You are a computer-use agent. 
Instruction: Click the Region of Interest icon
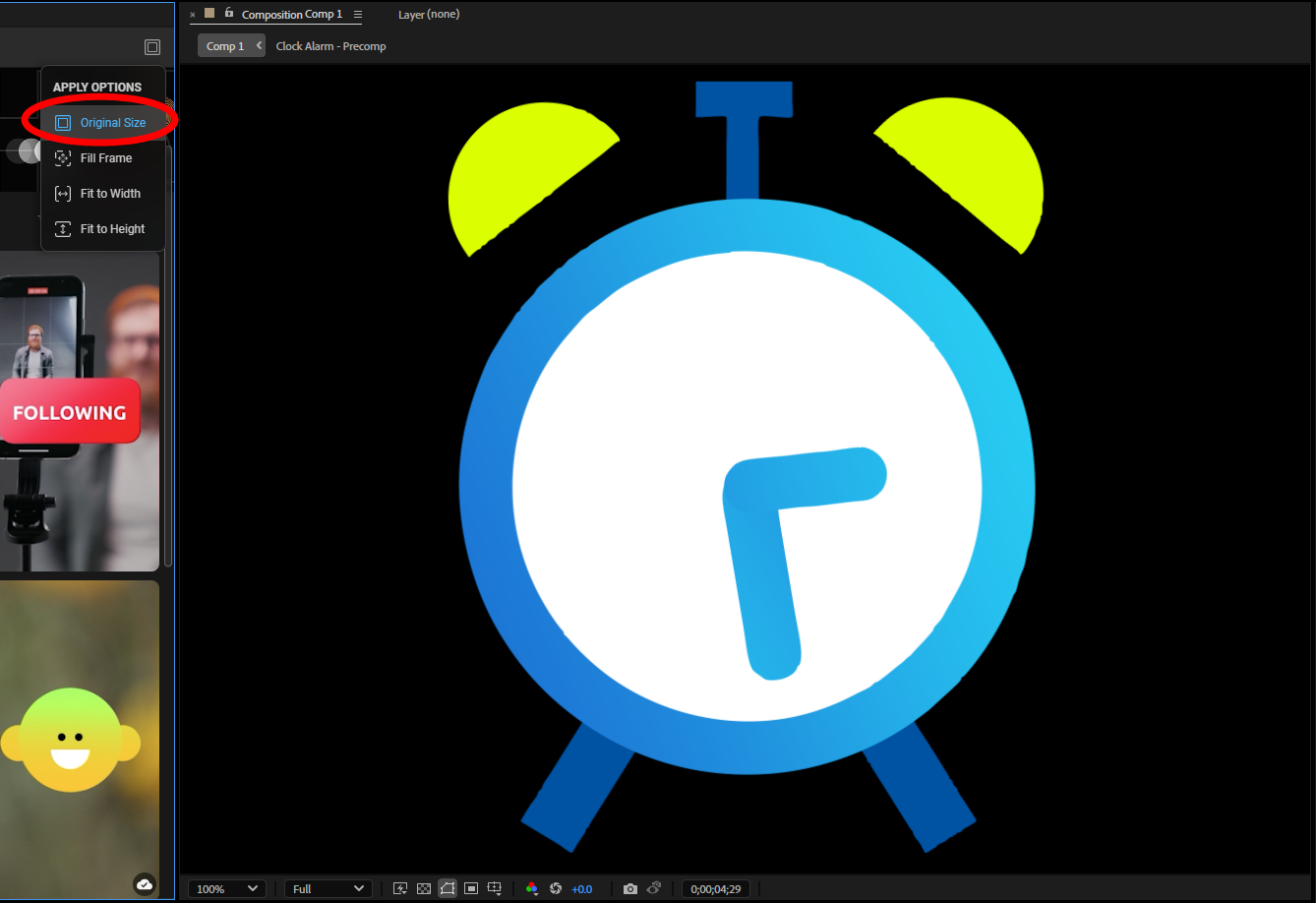coord(471,887)
